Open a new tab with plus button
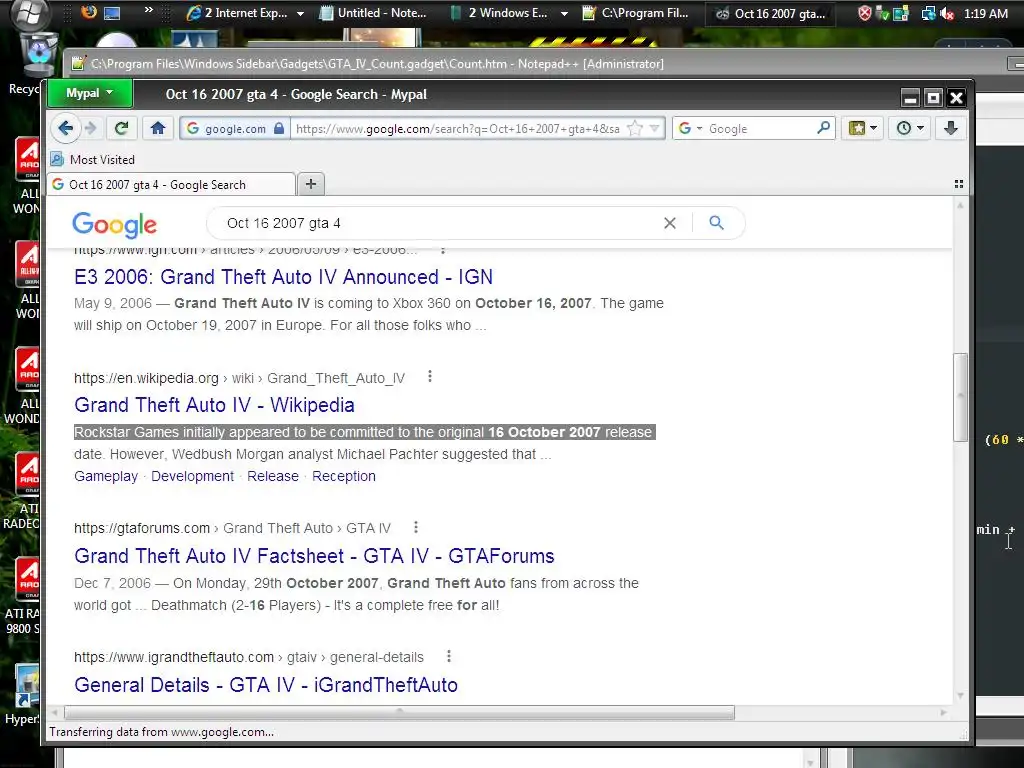 point(311,184)
